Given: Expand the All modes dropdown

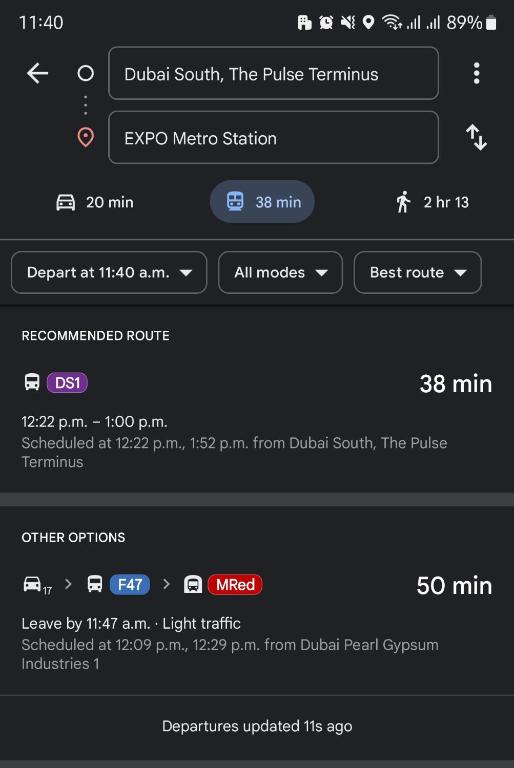Looking at the screenshot, I should pyautogui.click(x=280, y=272).
